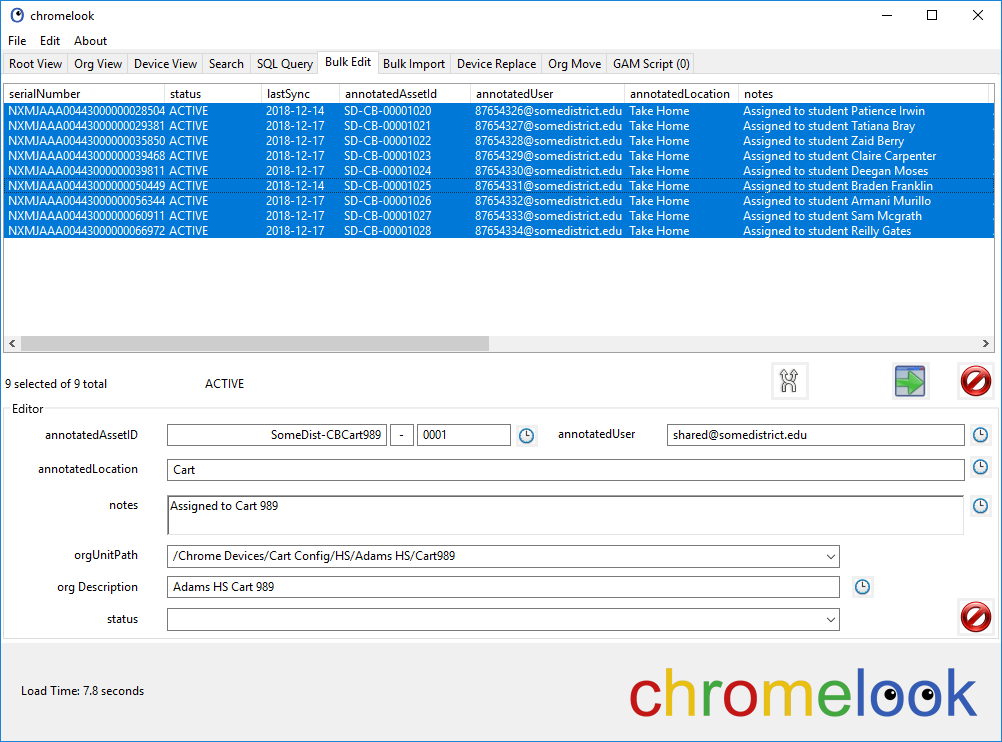Image resolution: width=1002 pixels, height=742 pixels.
Task: Click the notes box Assigned to Cart 989
Action: click(566, 514)
